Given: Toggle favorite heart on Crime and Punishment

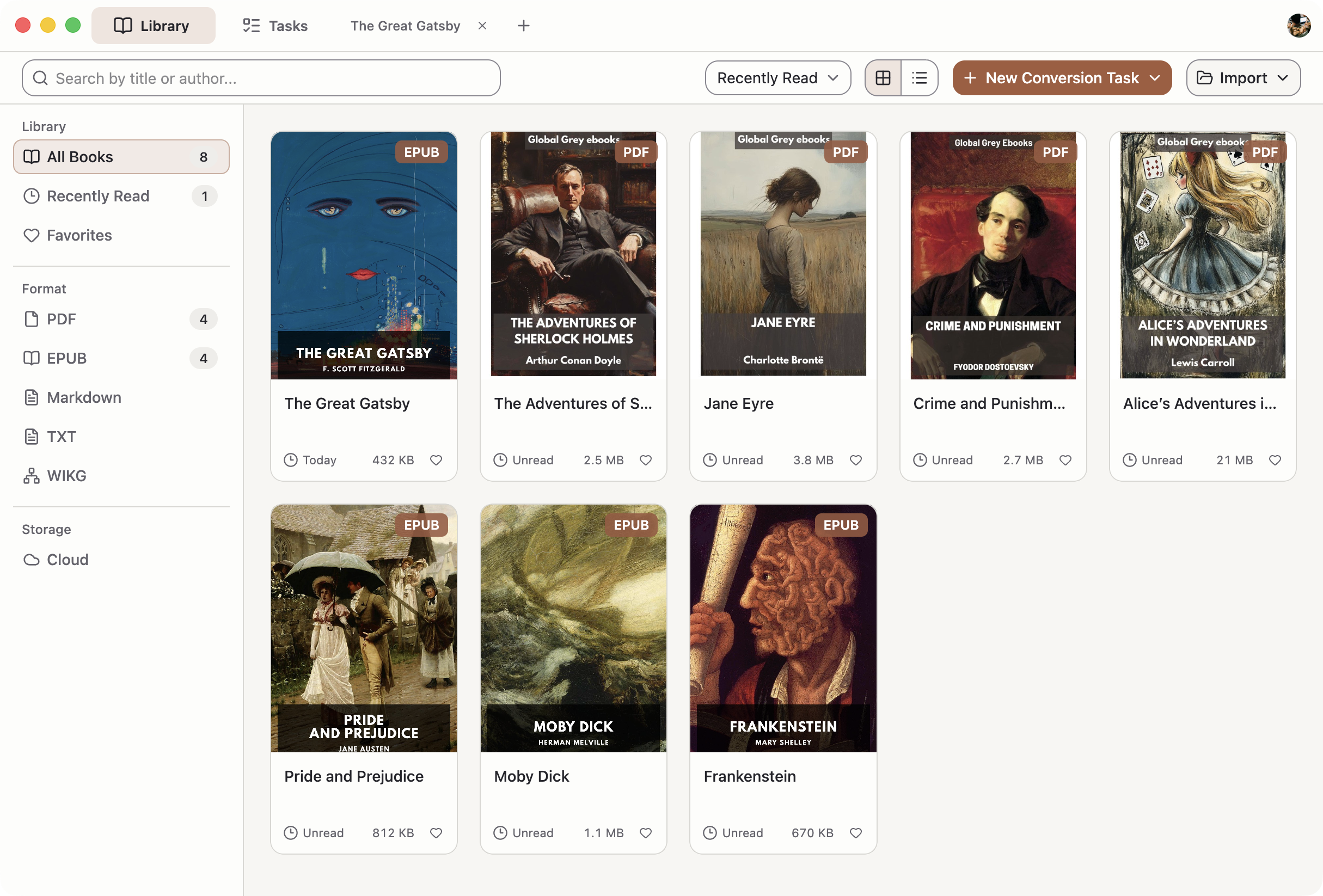Looking at the screenshot, I should (x=1065, y=460).
